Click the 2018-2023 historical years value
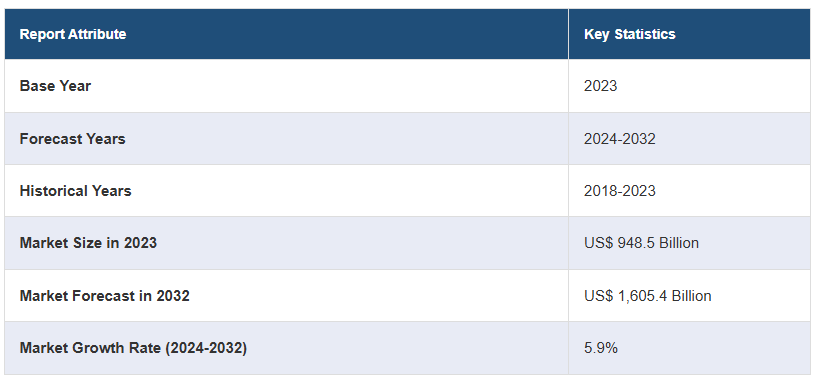Image resolution: width=821 pixels, height=381 pixels. (x=619, y=190)
